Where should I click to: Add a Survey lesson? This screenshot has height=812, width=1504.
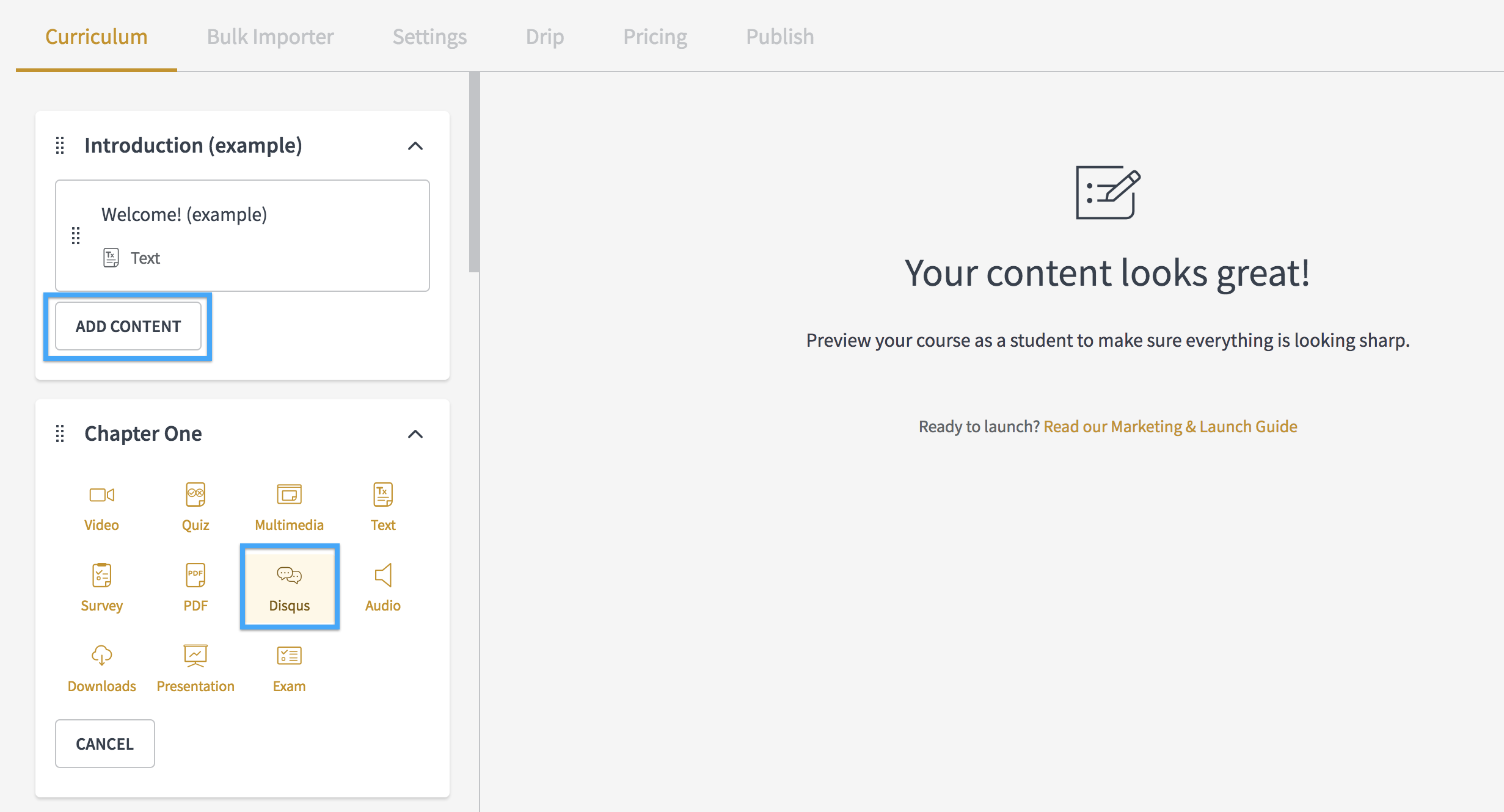(x=101, y=587)
